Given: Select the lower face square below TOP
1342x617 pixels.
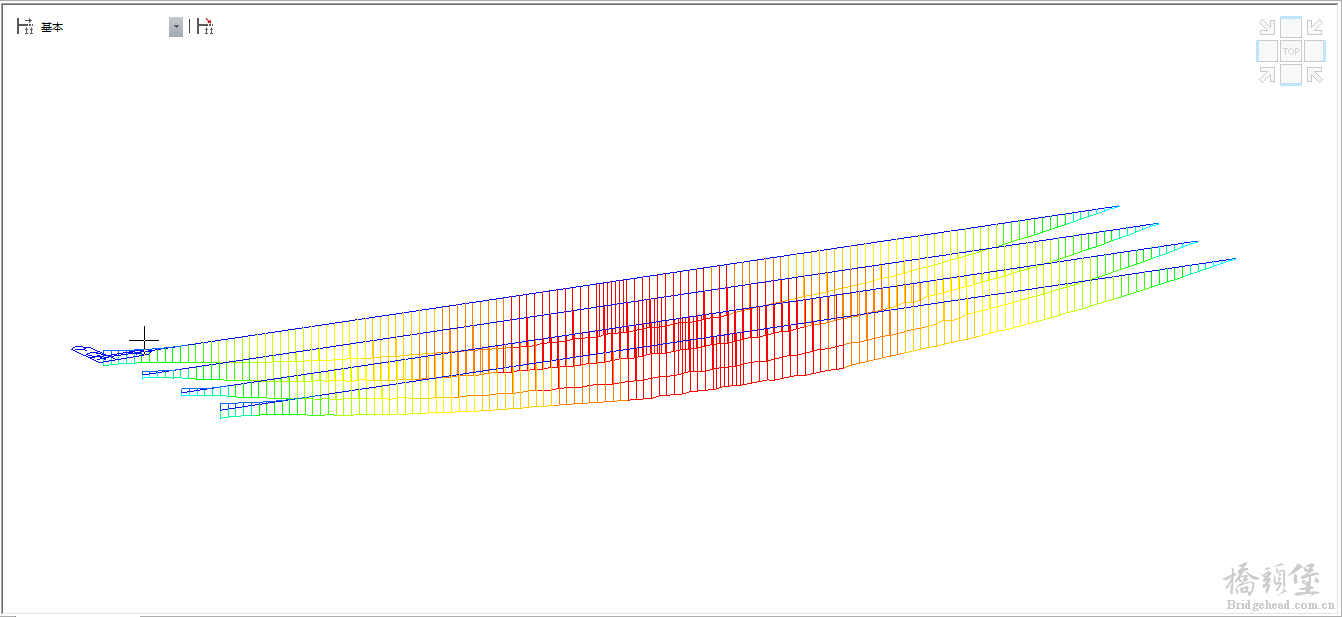Looking at the screenshot, I should point(1291,74).
